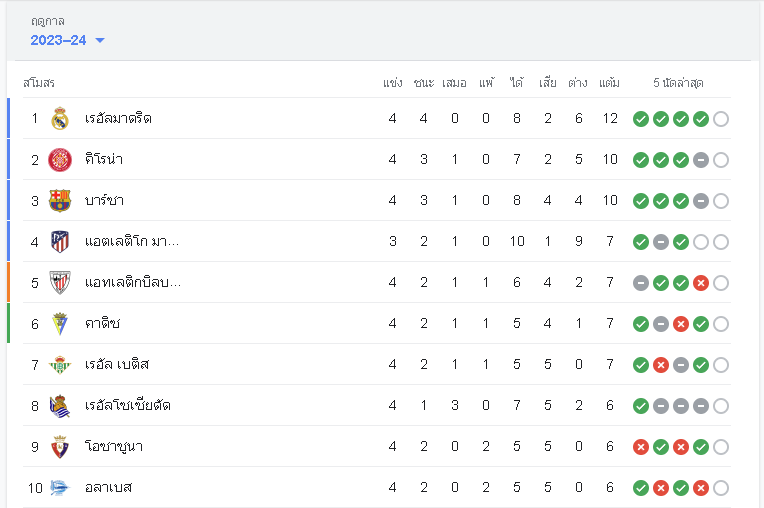Click the Alavés club crest
Viewport: 764px width, 508px height.
point(59,488)
